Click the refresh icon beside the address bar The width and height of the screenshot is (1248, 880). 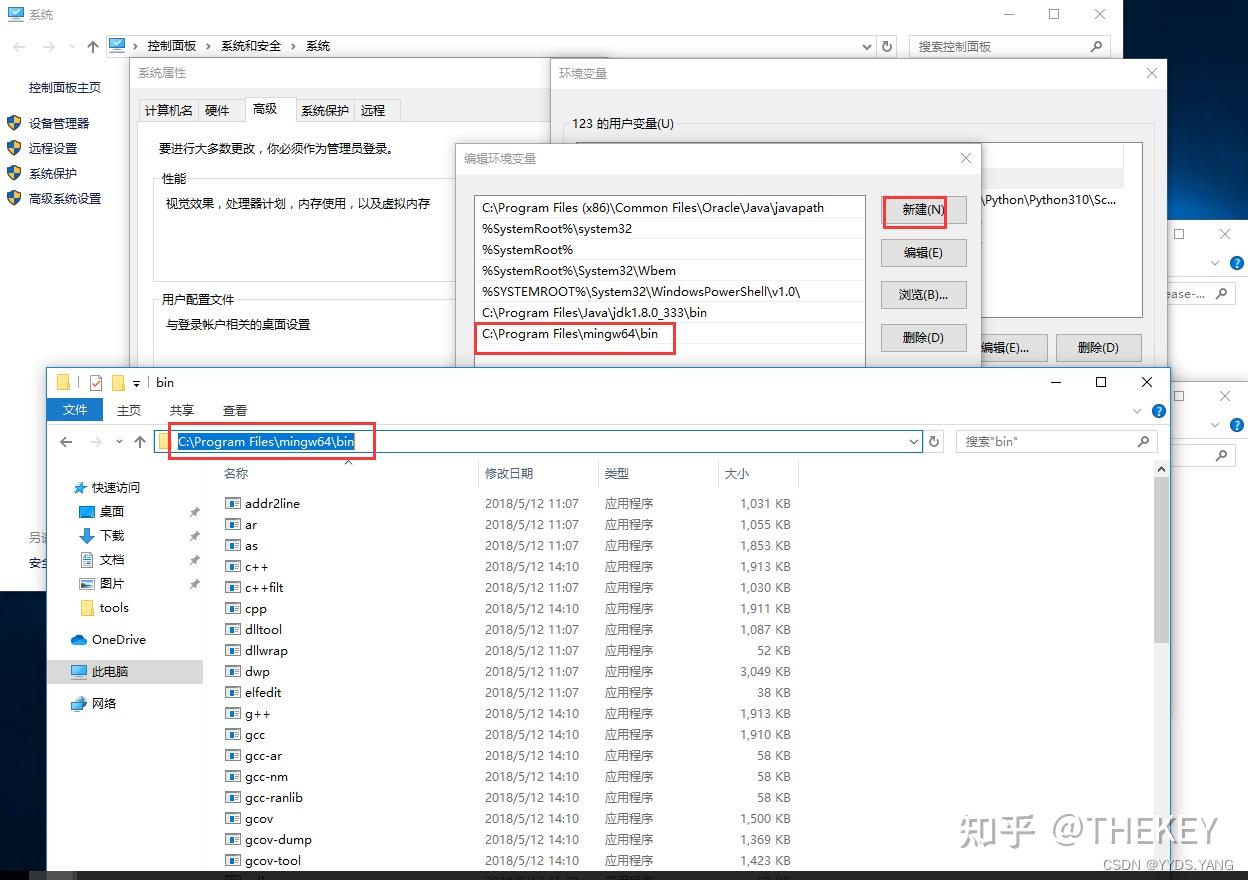[933, 441]
